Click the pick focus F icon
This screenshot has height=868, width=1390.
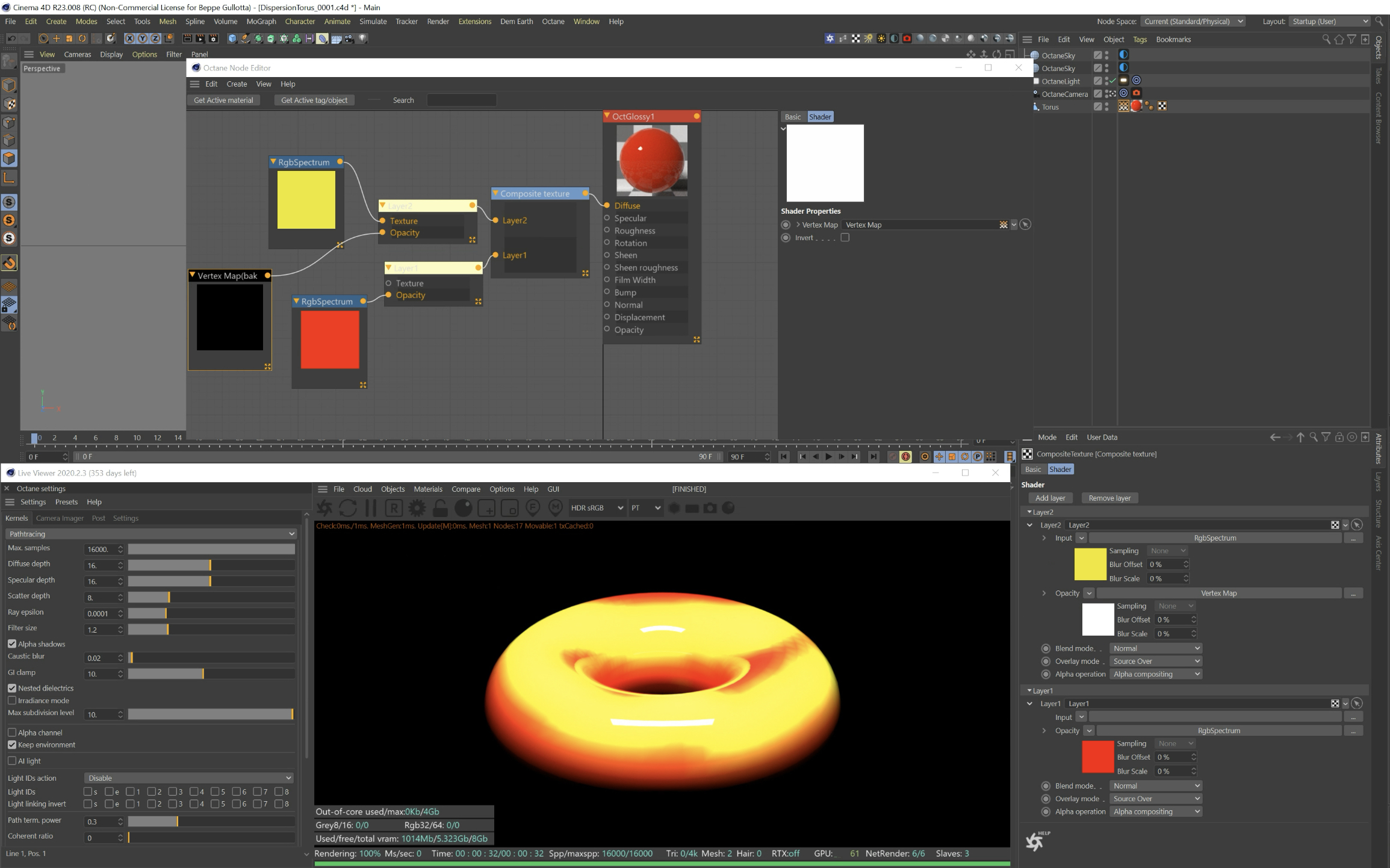pos(533,508)
